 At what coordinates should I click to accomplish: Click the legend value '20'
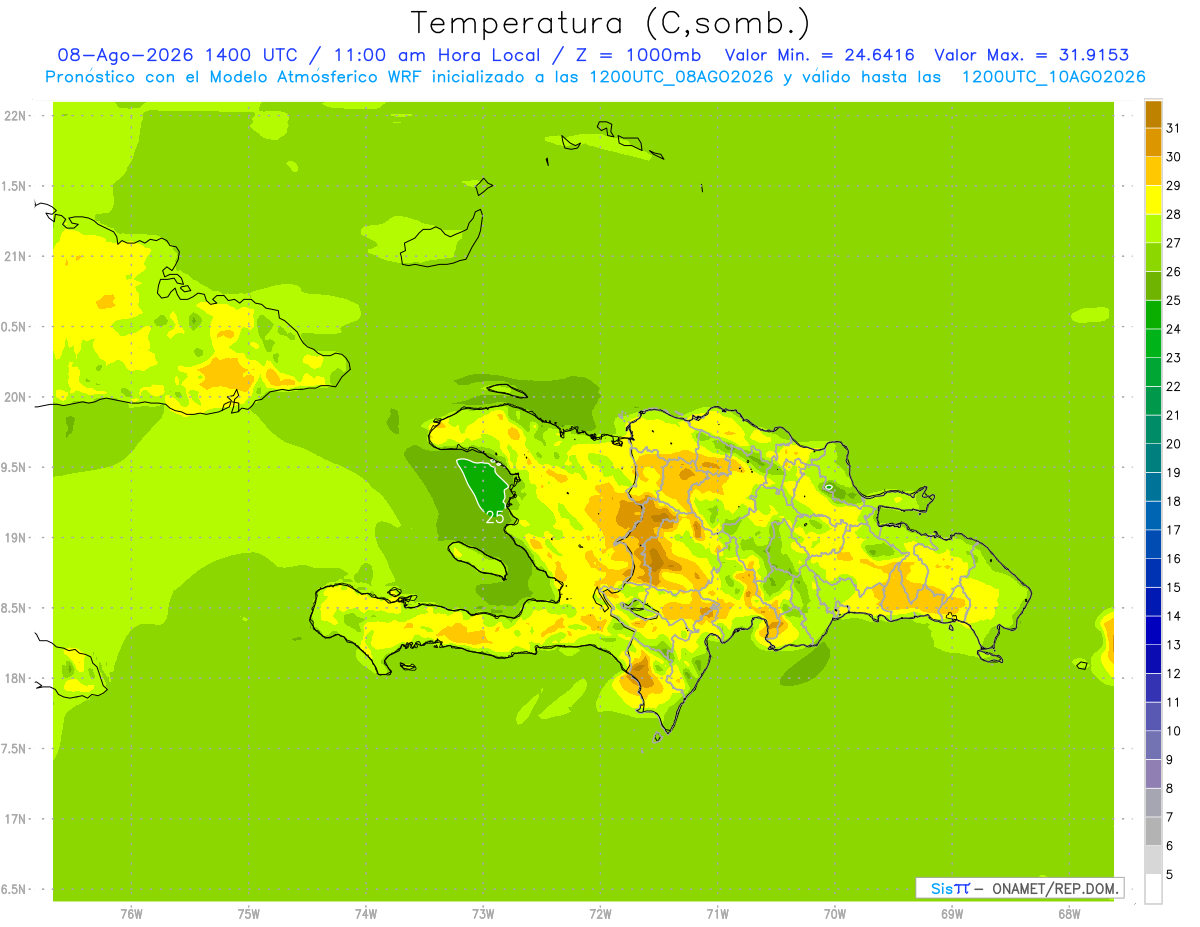click(1173, 444)
